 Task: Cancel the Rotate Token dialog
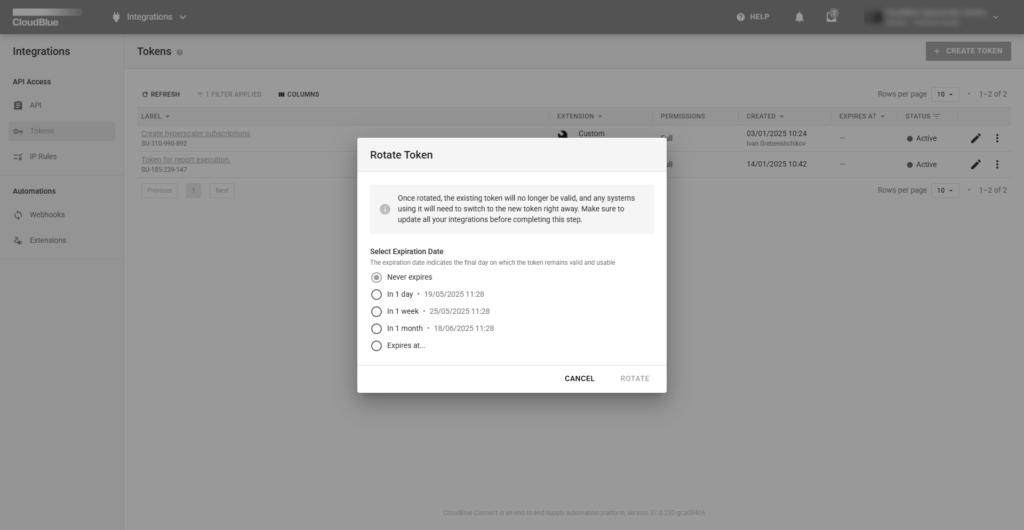[x=579, y=379]
